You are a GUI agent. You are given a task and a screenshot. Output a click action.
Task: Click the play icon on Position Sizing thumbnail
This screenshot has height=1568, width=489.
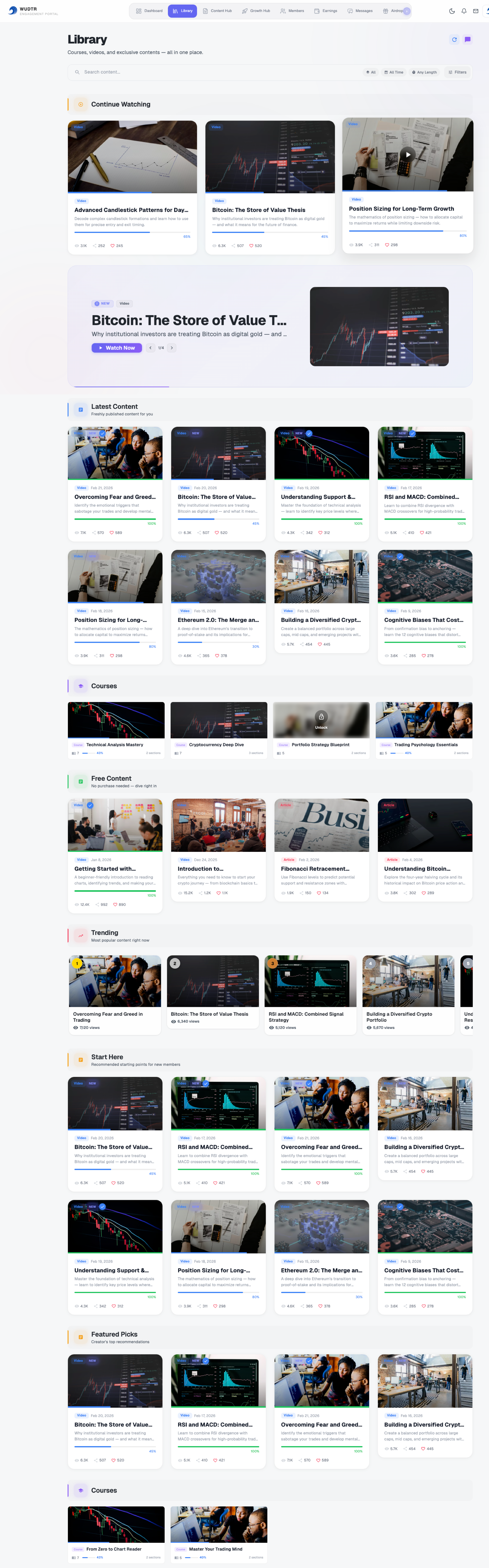408,155
